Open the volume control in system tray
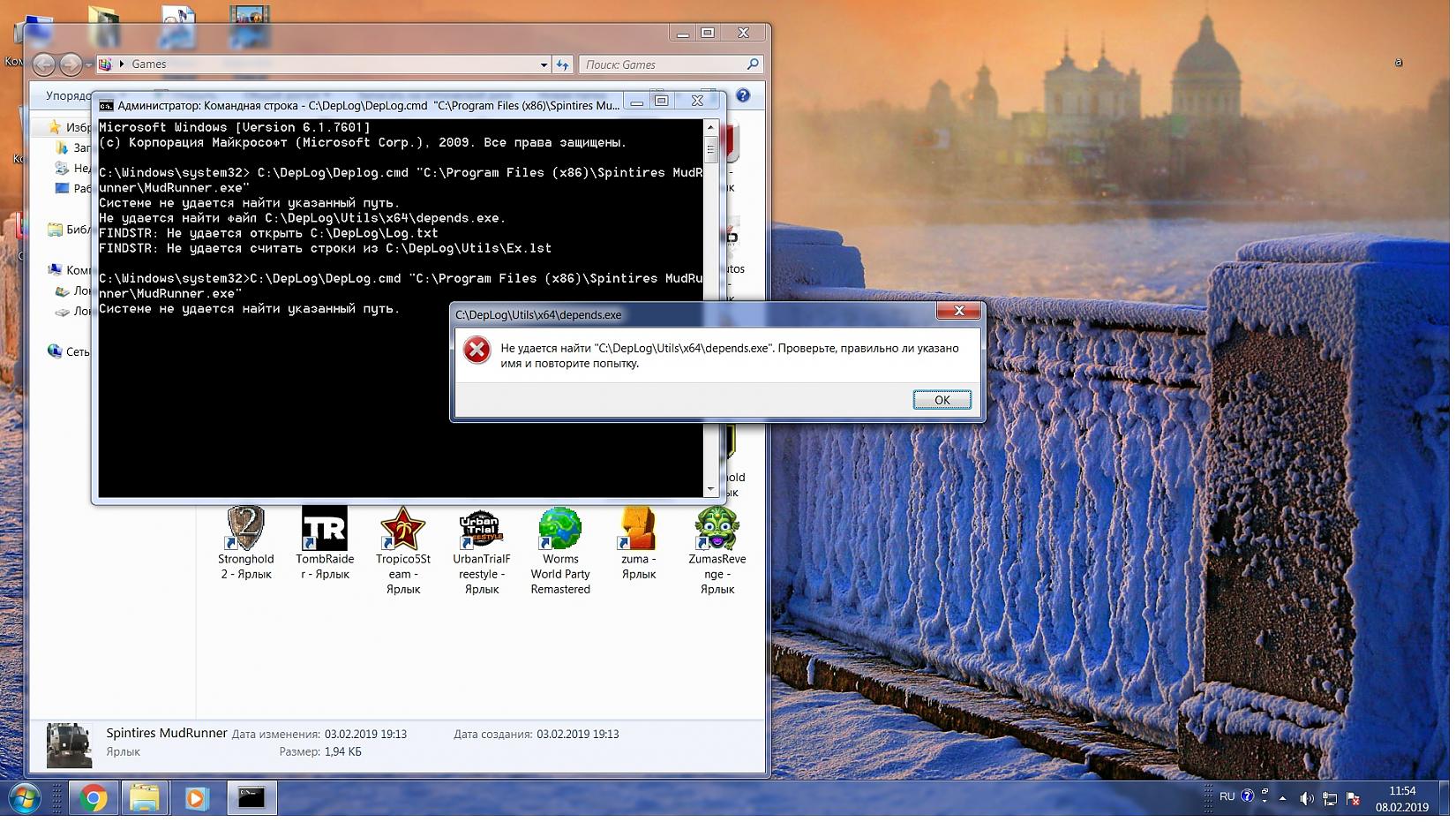The height and width of the screenshot is (822, 1456). tap(1306, 799)
